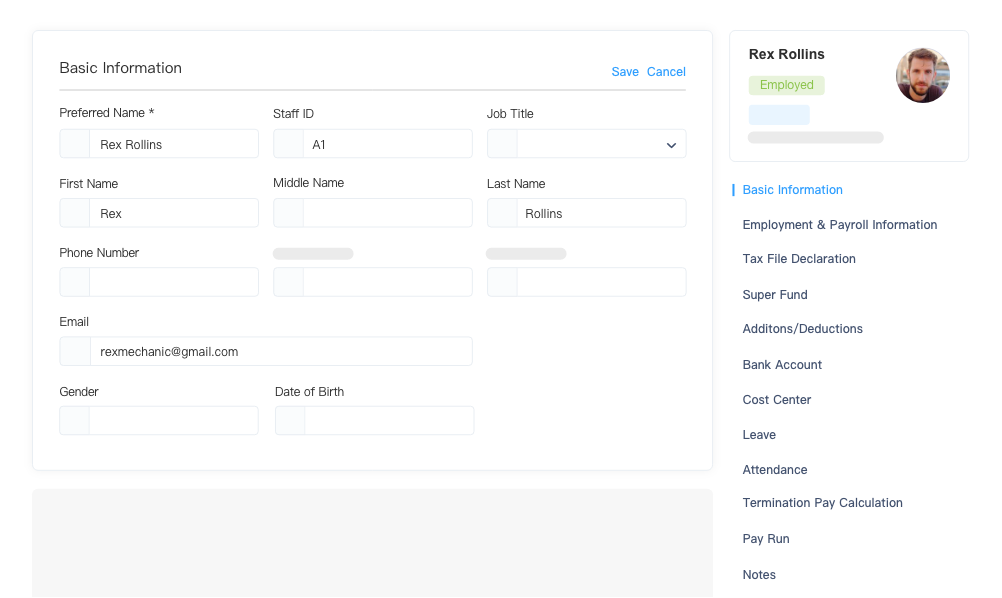This screenshot has height=598, width=1002.
Task: Focus the Middle Name input
Action: pyautogui.click(x=373, y=213)
